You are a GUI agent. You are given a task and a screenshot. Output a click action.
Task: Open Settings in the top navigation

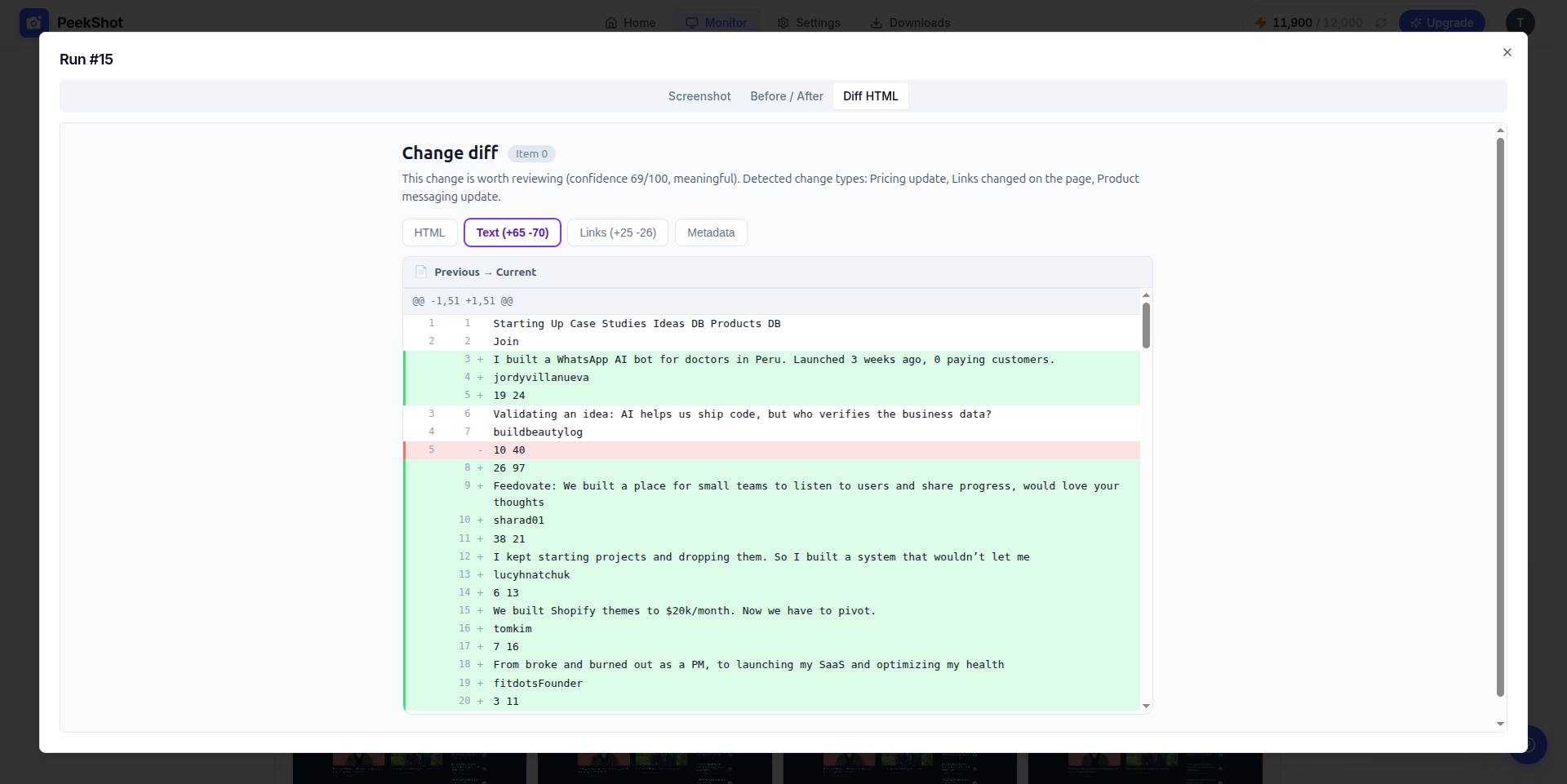tap(809, 23)
